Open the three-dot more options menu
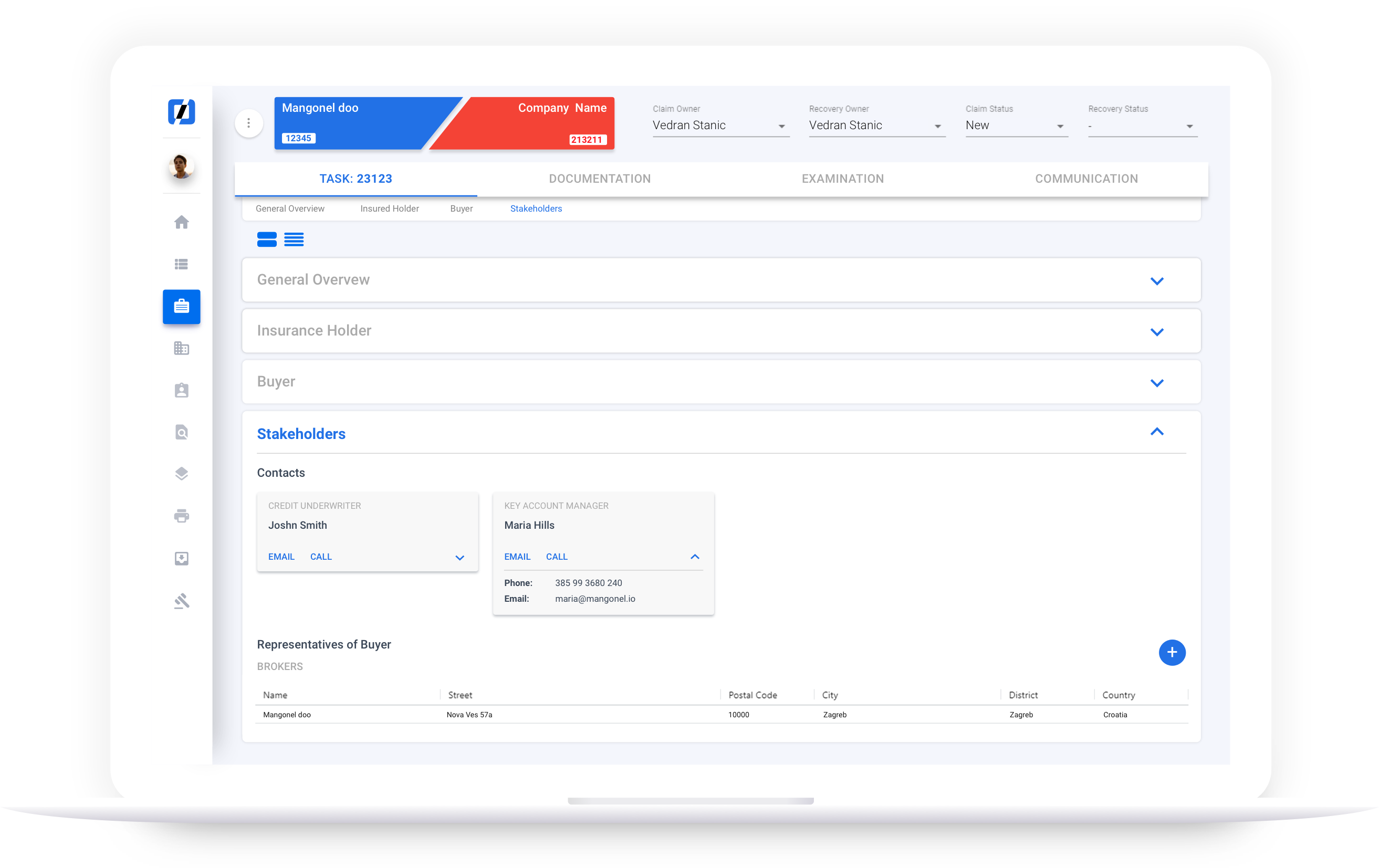 (x=249, y=123)
